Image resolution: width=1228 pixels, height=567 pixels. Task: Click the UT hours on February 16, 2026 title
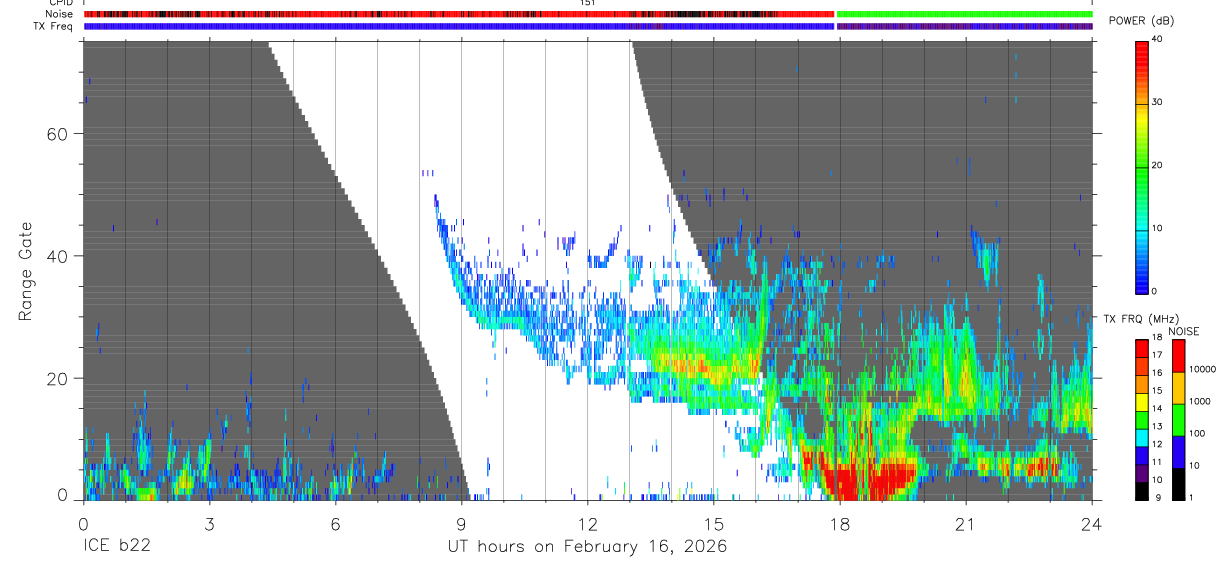(587, 547)
